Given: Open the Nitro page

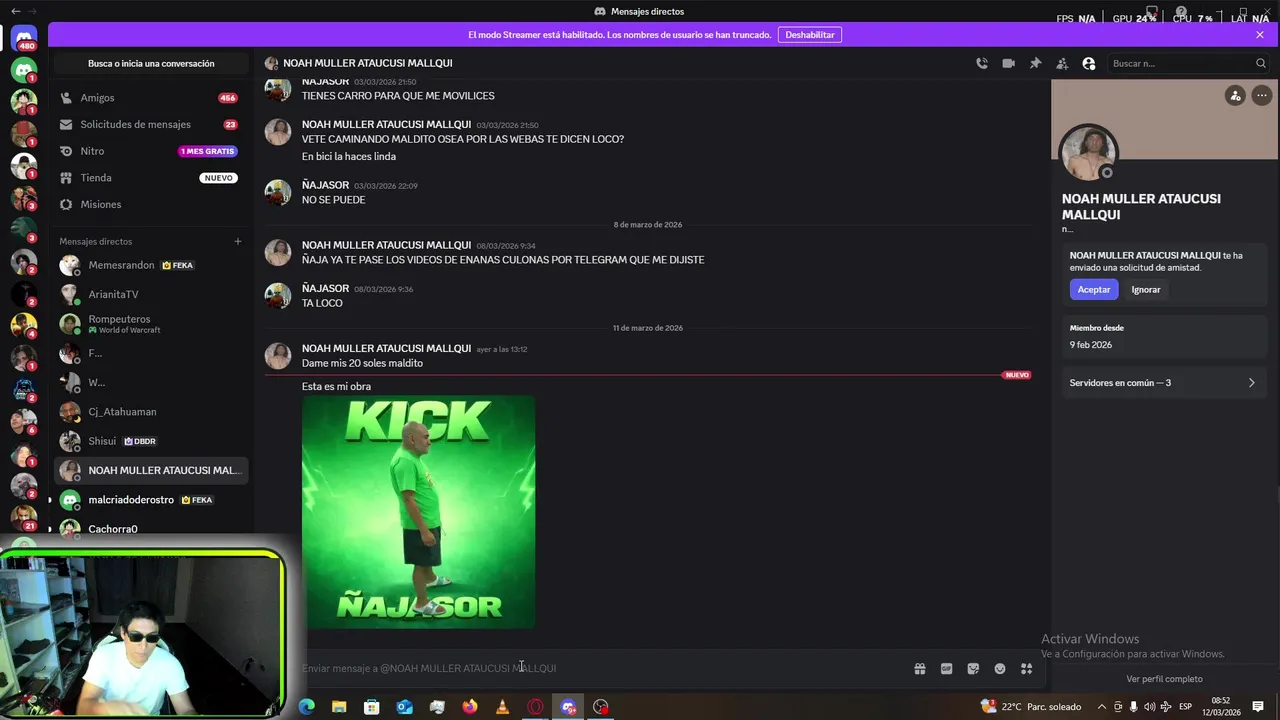Looking at the screenshot, I should 150,151.
